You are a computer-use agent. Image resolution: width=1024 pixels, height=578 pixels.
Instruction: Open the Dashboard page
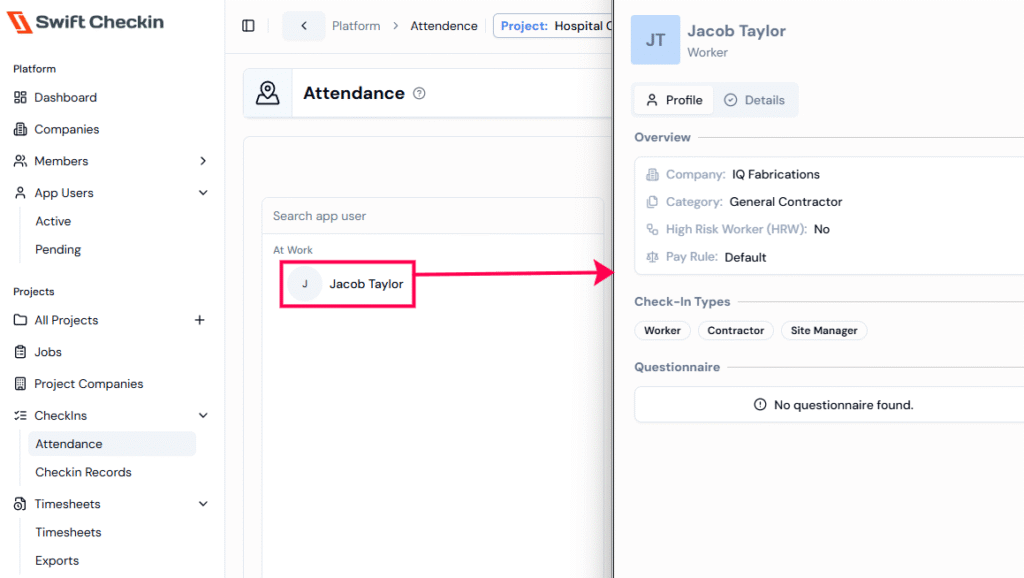(x=65, y=97)
